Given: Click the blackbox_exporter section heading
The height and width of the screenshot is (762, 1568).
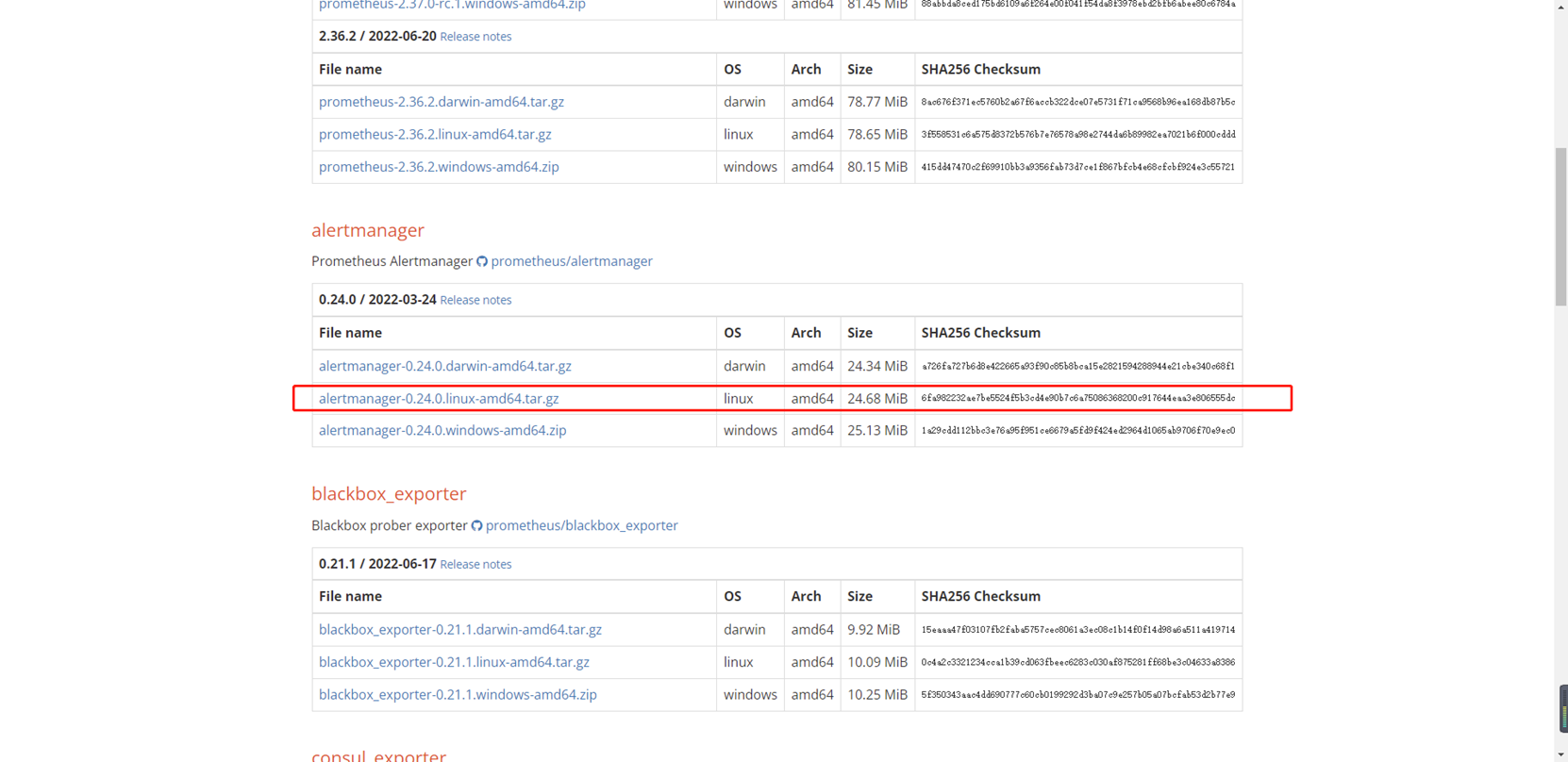Looking at the screenshot, I should click(x=389, y=493).
